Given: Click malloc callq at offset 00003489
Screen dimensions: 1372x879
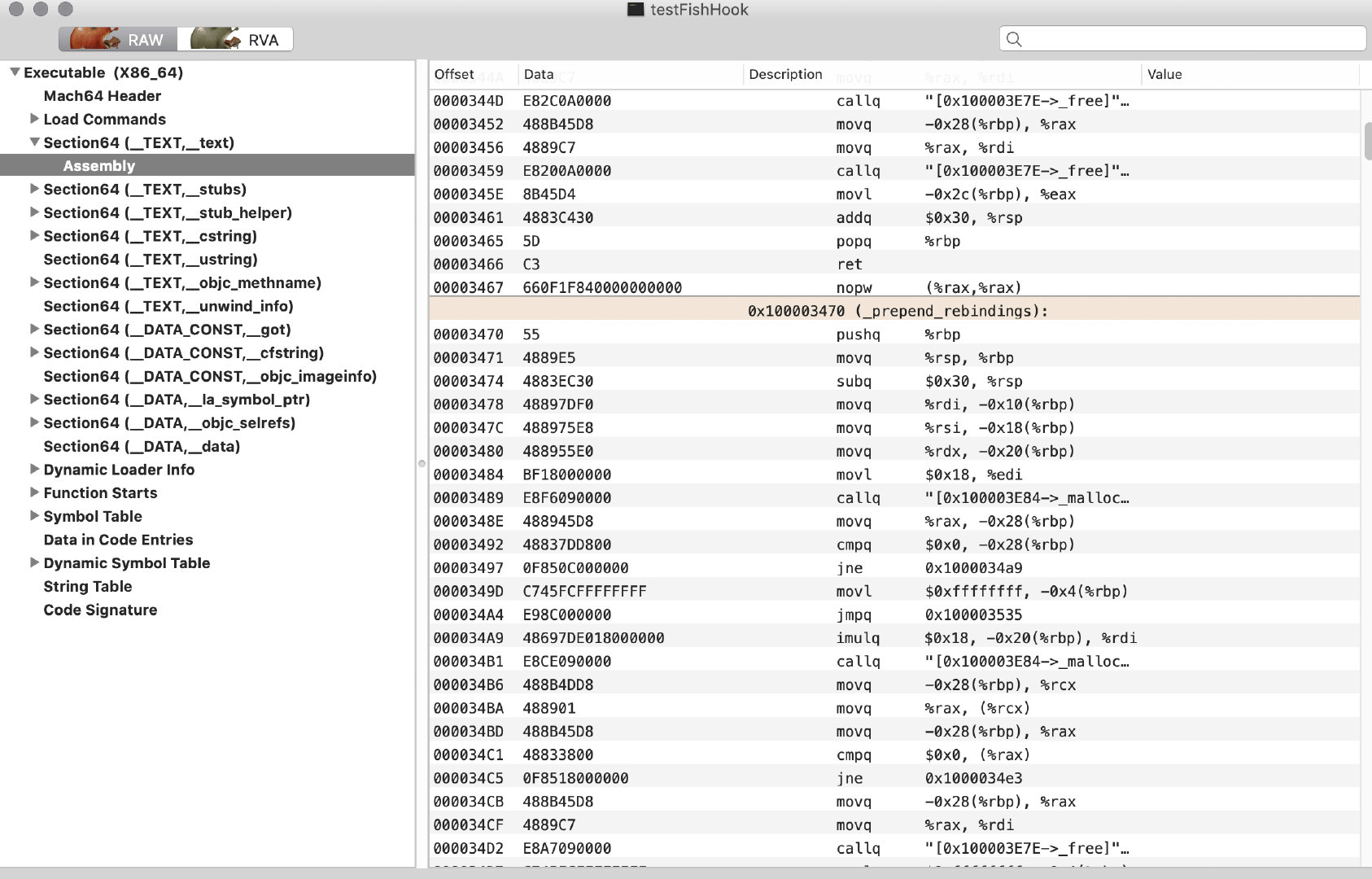Looking at the screenshot, I should [x=894, y=498].
